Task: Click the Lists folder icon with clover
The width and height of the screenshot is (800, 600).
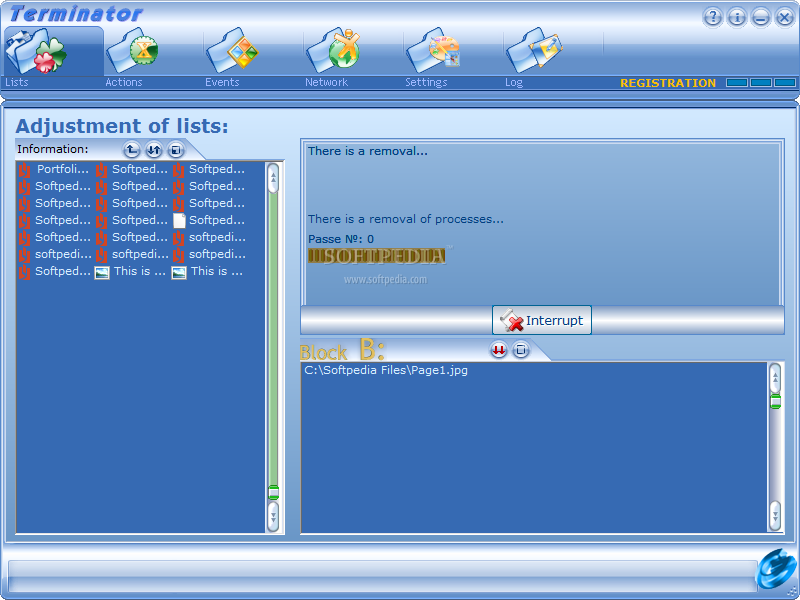Action: [x=37, y=51]
